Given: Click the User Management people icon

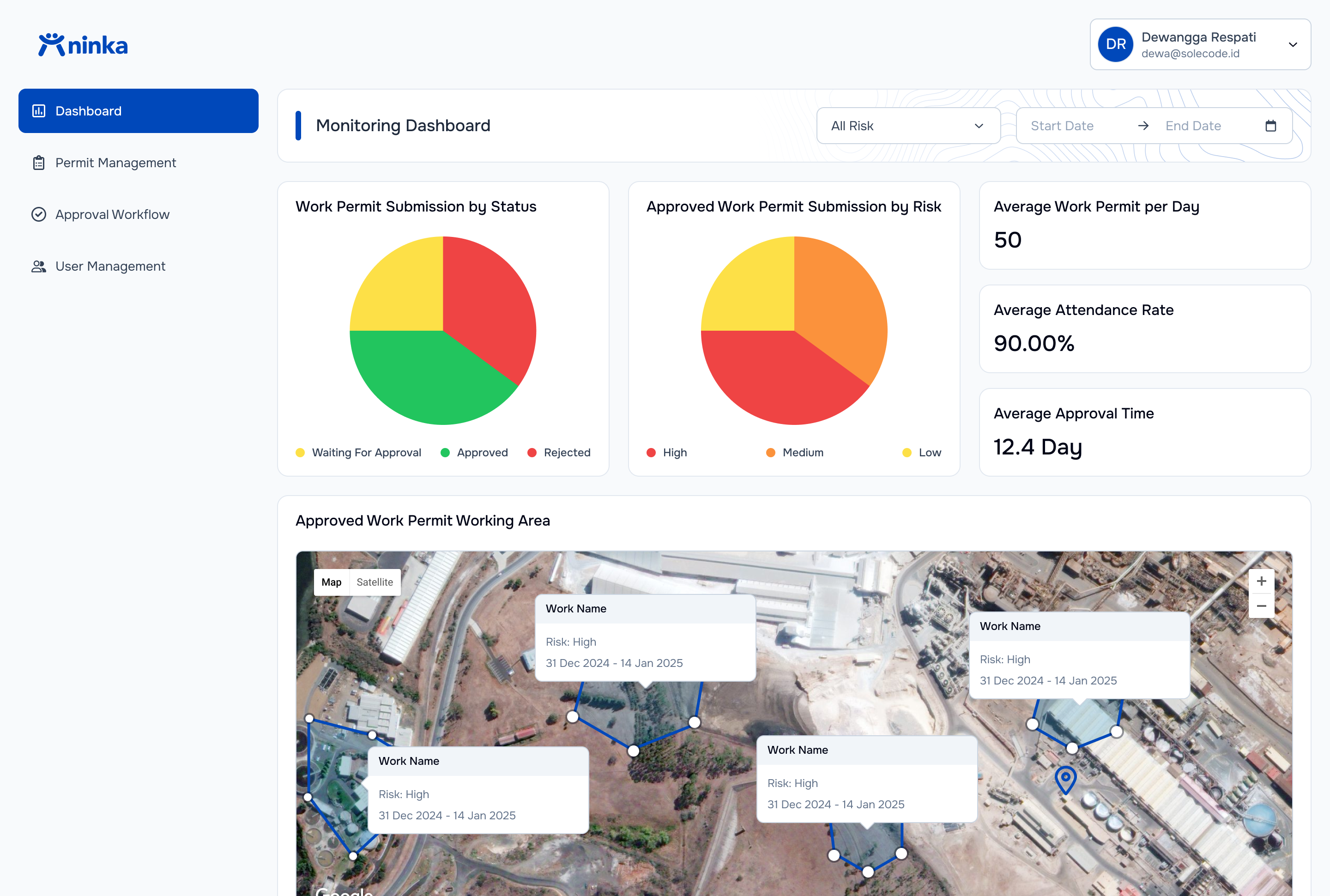Looking at the screenshot, I should point(39,266).
